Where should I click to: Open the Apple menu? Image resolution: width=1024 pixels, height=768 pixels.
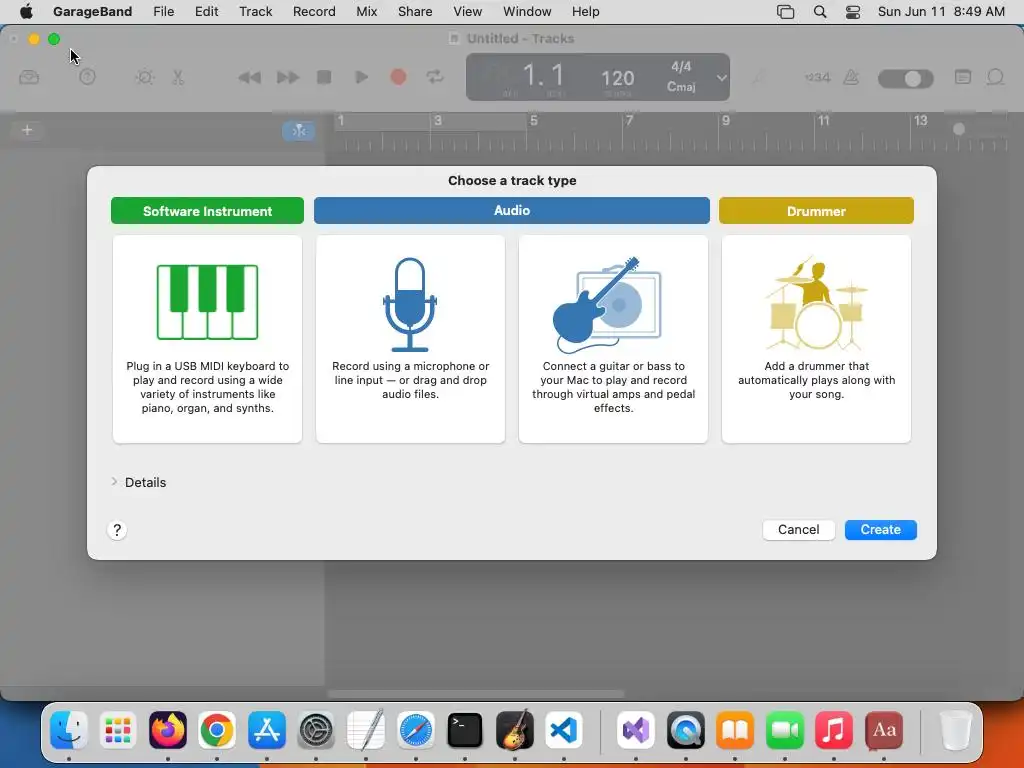point(26,12)
